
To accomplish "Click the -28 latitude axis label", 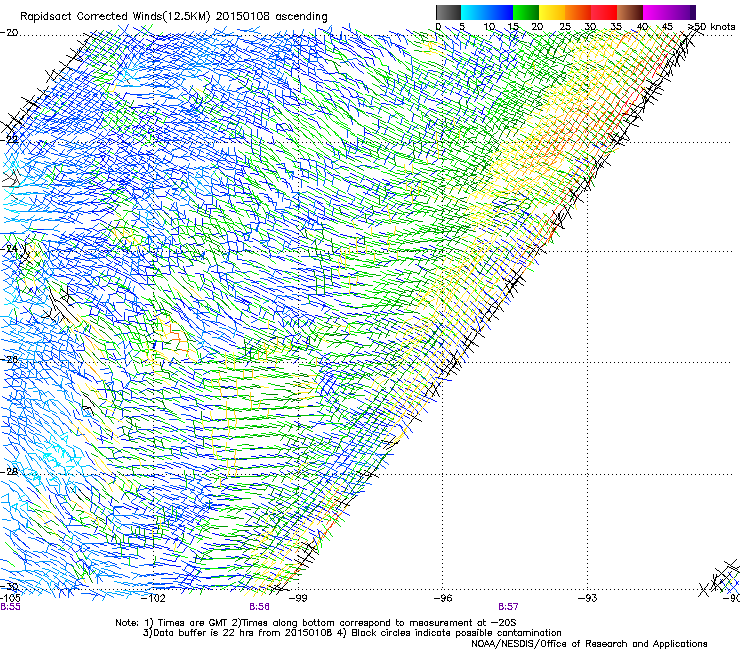I will coord(9,472).
